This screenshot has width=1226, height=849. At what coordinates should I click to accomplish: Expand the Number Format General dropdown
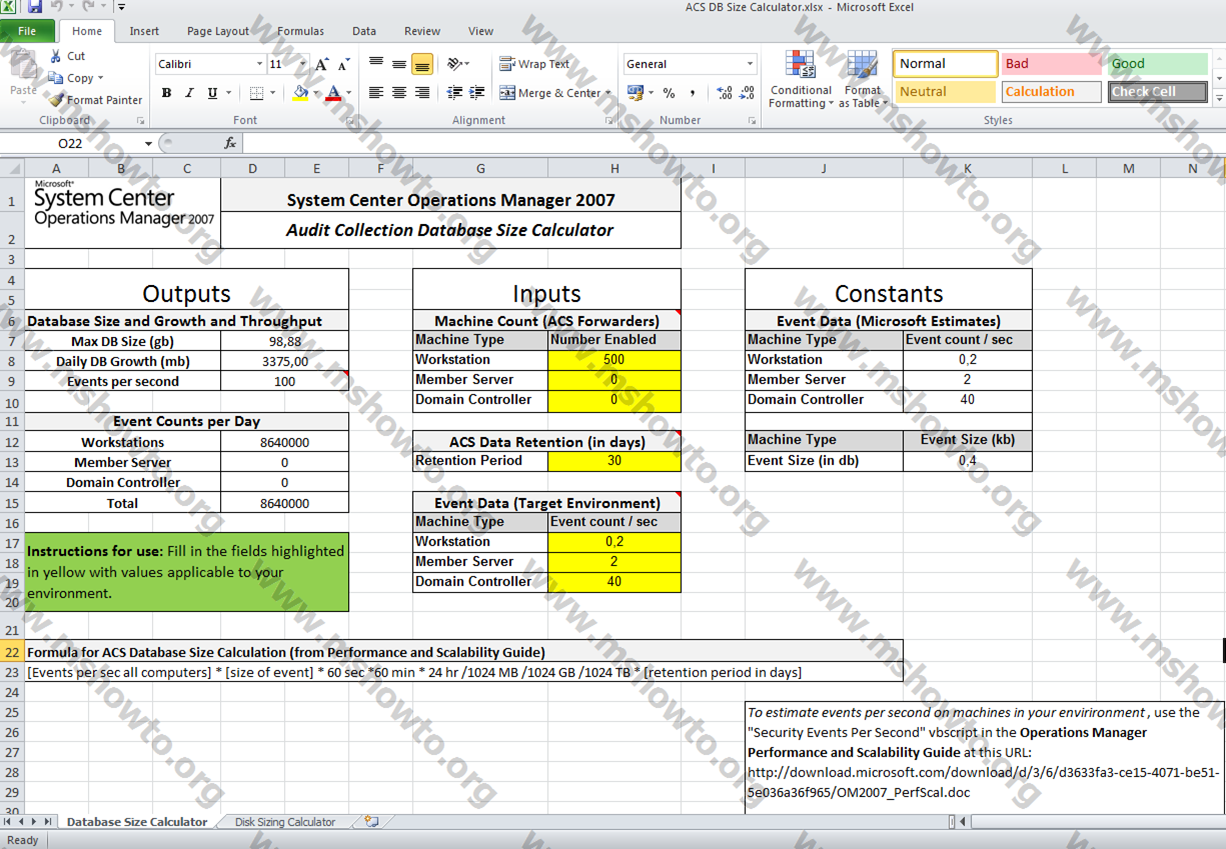750,64
